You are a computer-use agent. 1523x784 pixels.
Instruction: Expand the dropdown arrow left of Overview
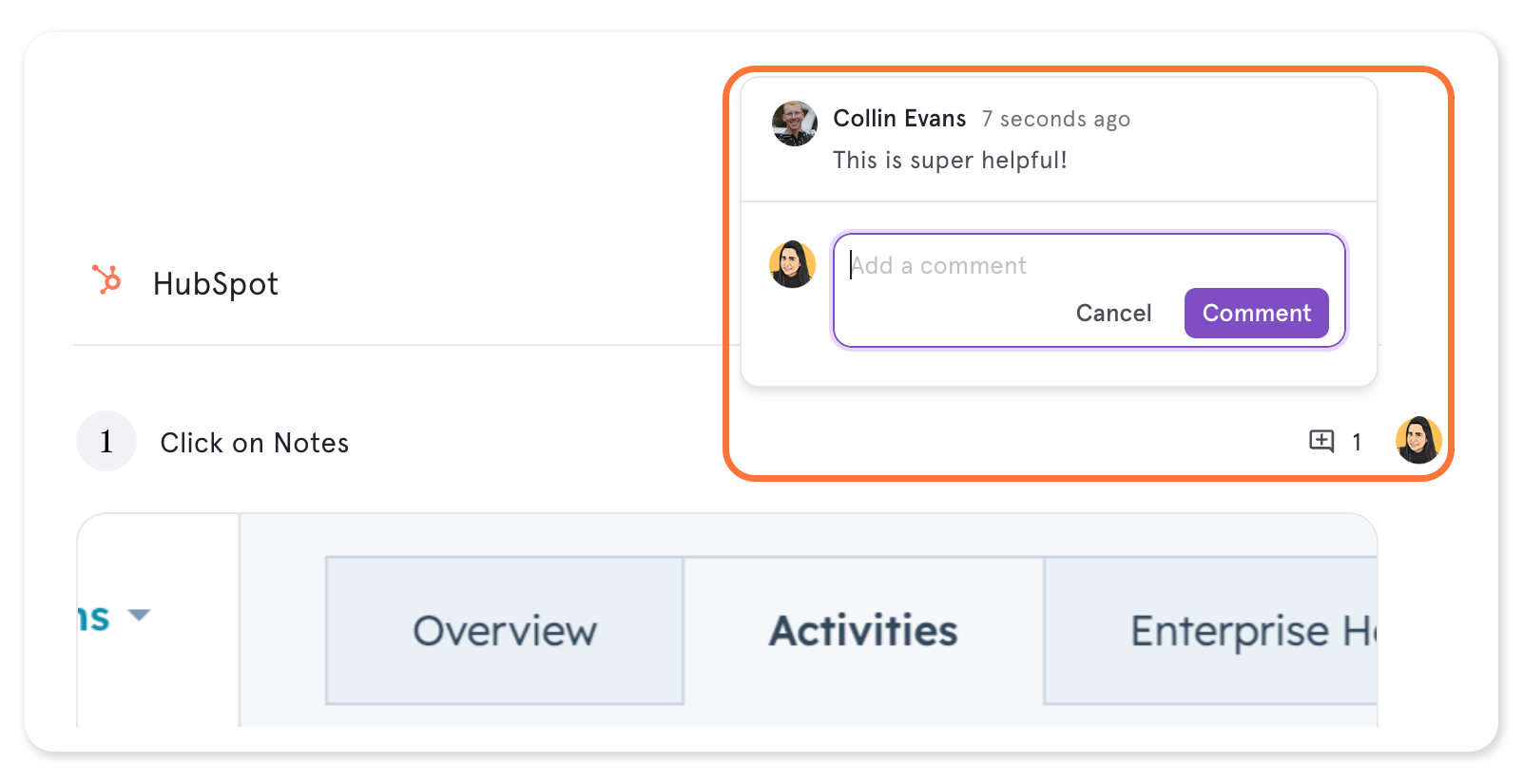coord(139,615)
